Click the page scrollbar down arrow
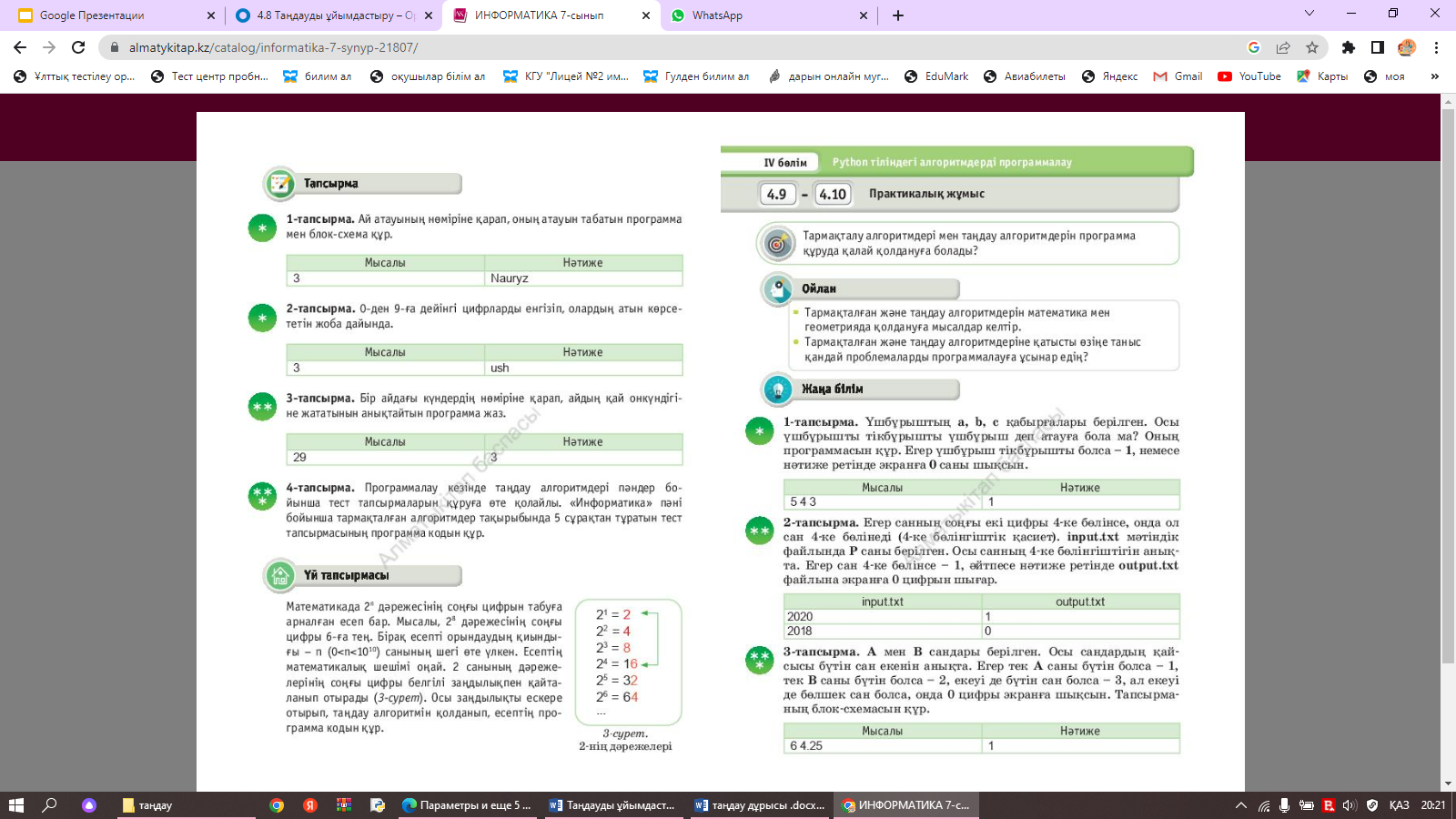The height and width of the screenshot is (819, 1456). [x=1448, y=784]
